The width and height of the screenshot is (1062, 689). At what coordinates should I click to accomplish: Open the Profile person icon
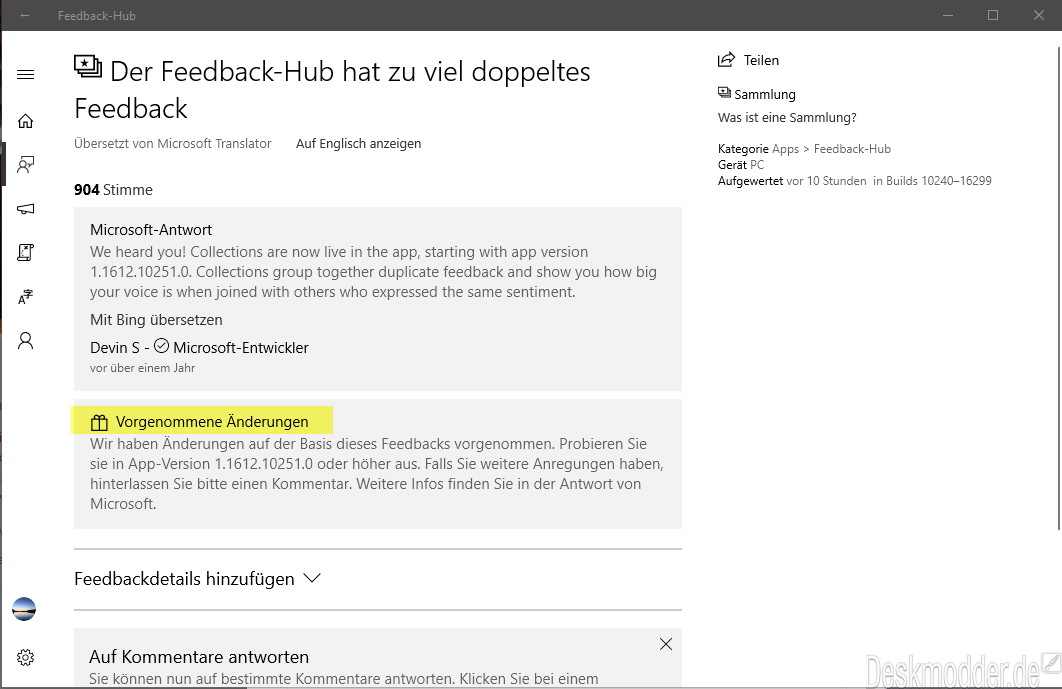pyautogui.click(x=25, y=340)
